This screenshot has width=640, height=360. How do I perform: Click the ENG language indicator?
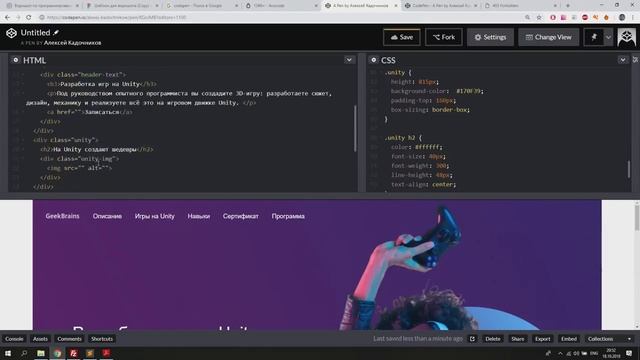[594, 353]
